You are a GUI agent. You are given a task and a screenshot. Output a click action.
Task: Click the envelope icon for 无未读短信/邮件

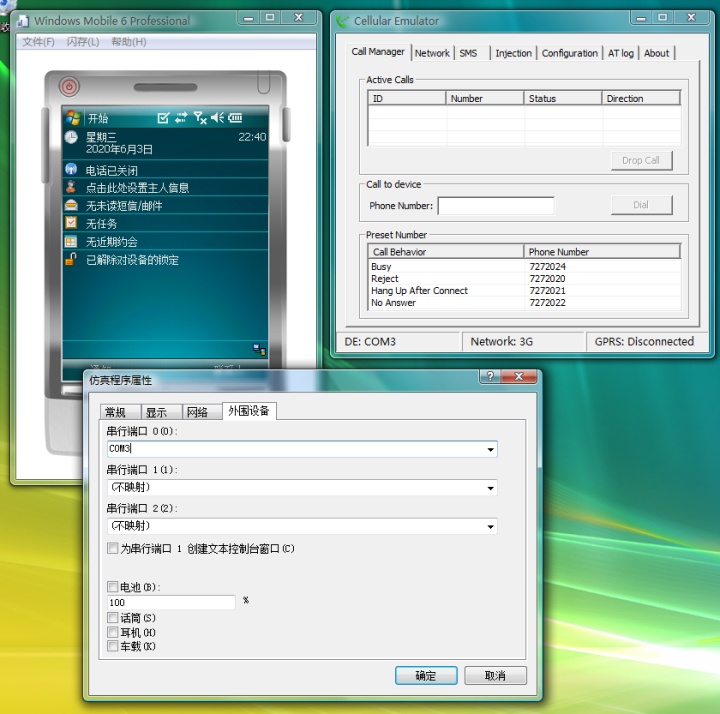(71, 205)
